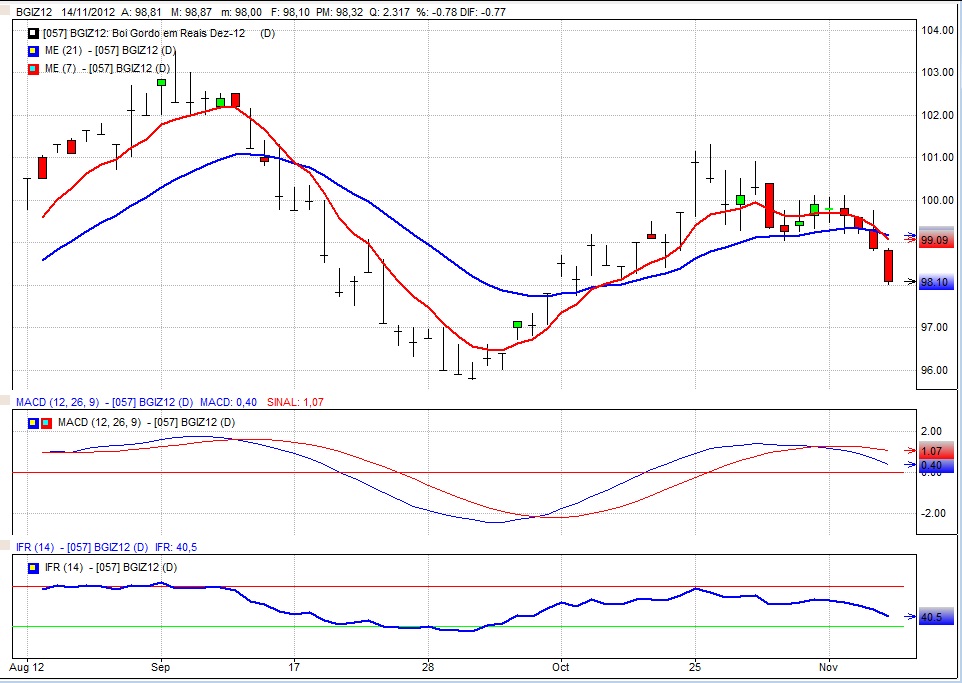962x683 pixels.
Task: Select the 98.10 blue price label
Action: pyautogui.click(x=934, y=283)
